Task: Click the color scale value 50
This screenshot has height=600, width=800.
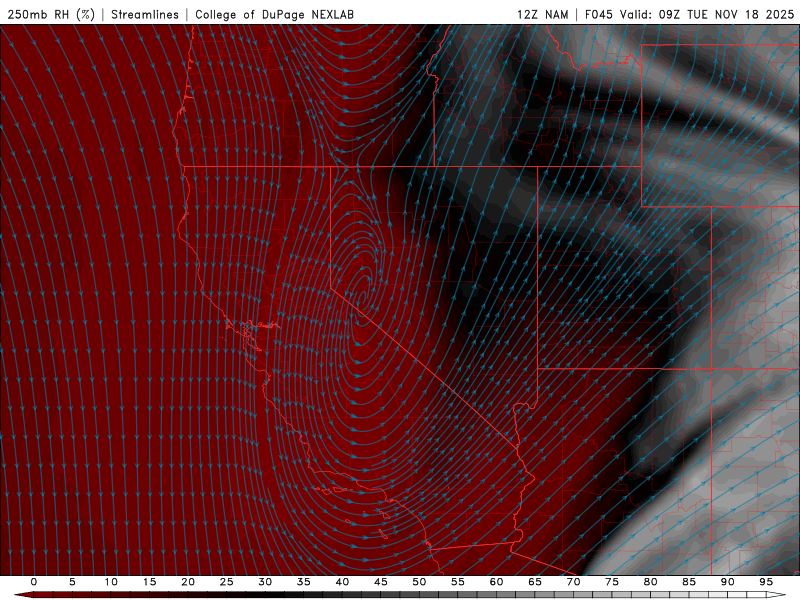Action: [419, 582]
